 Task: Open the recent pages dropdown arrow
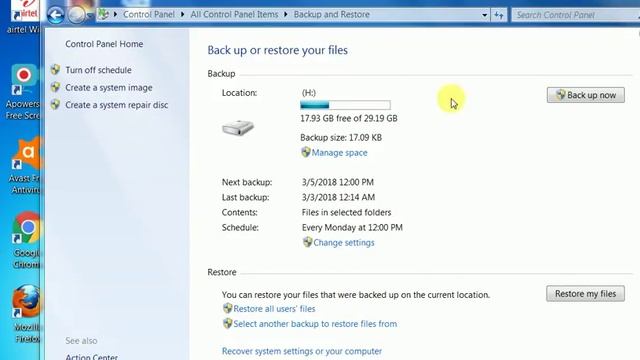tap(90, 16)
